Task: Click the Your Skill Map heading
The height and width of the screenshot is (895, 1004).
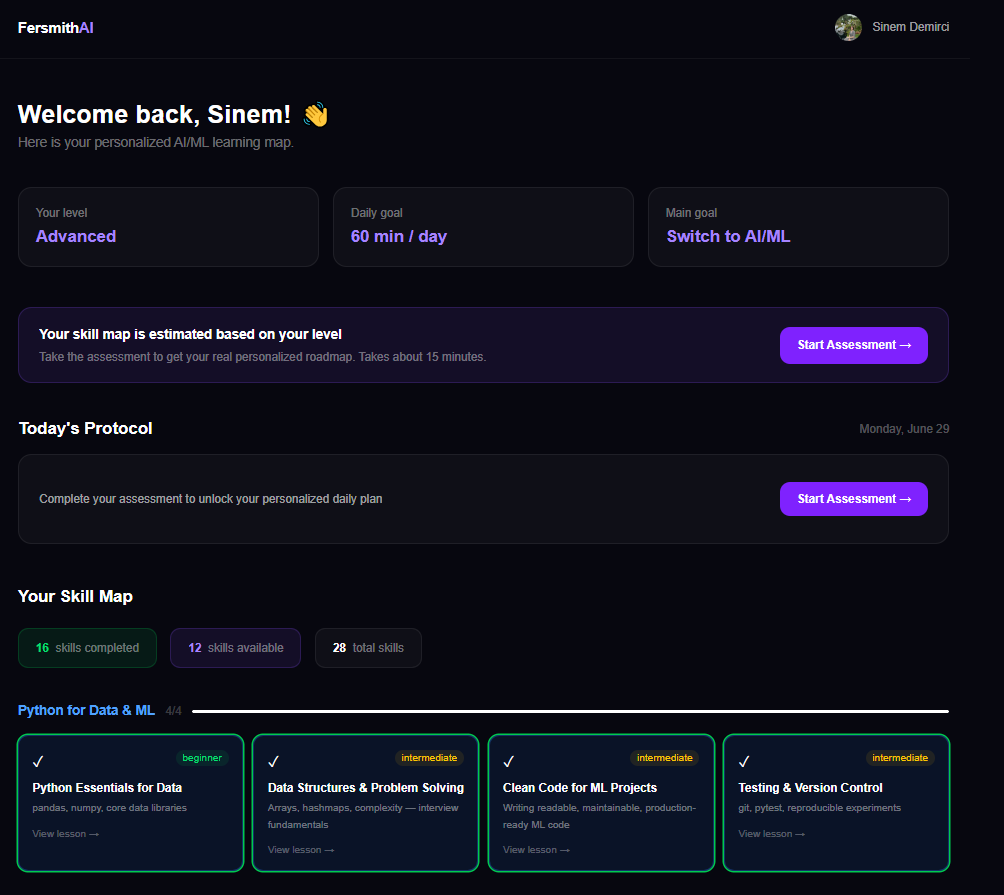Action: [x=76, y=597]
